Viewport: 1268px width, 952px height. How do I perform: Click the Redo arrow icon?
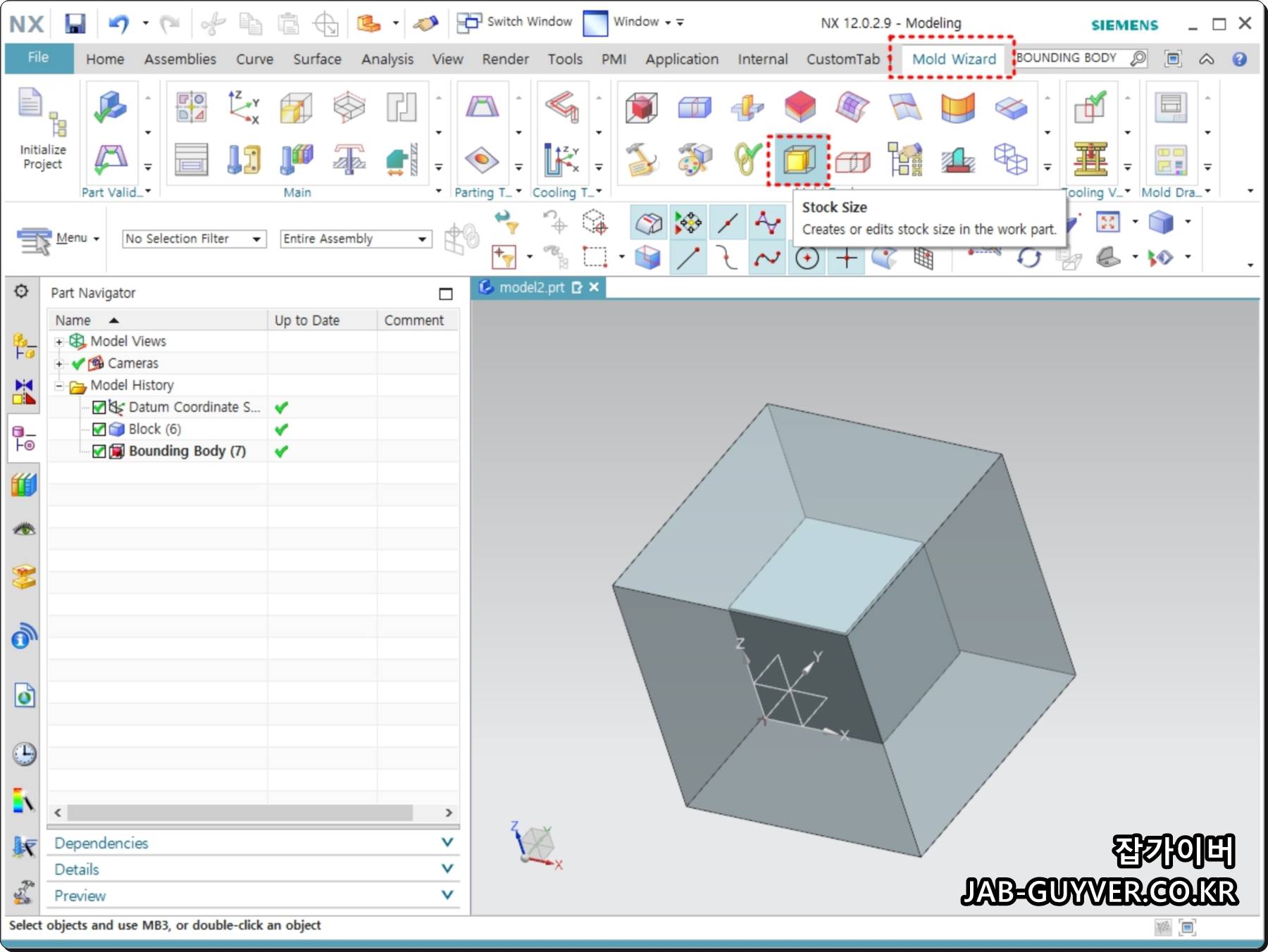169,23
